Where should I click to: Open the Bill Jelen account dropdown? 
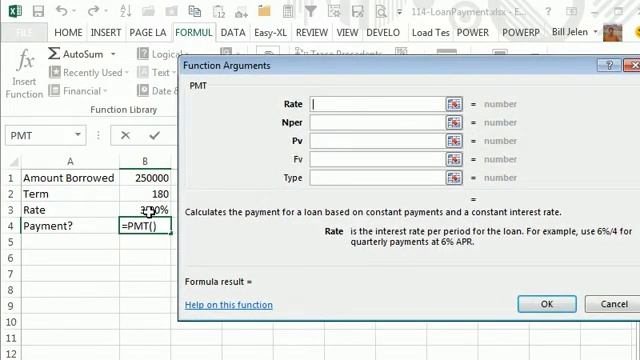pos(596,32)
